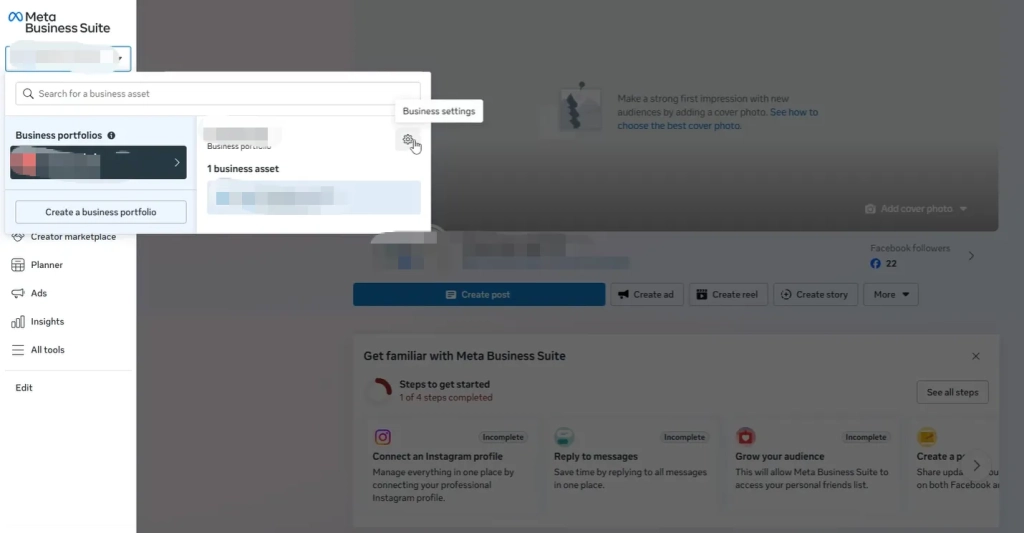
Task: Close the Get familiar with Meta Business Suite card
Action: coord(976,356)
